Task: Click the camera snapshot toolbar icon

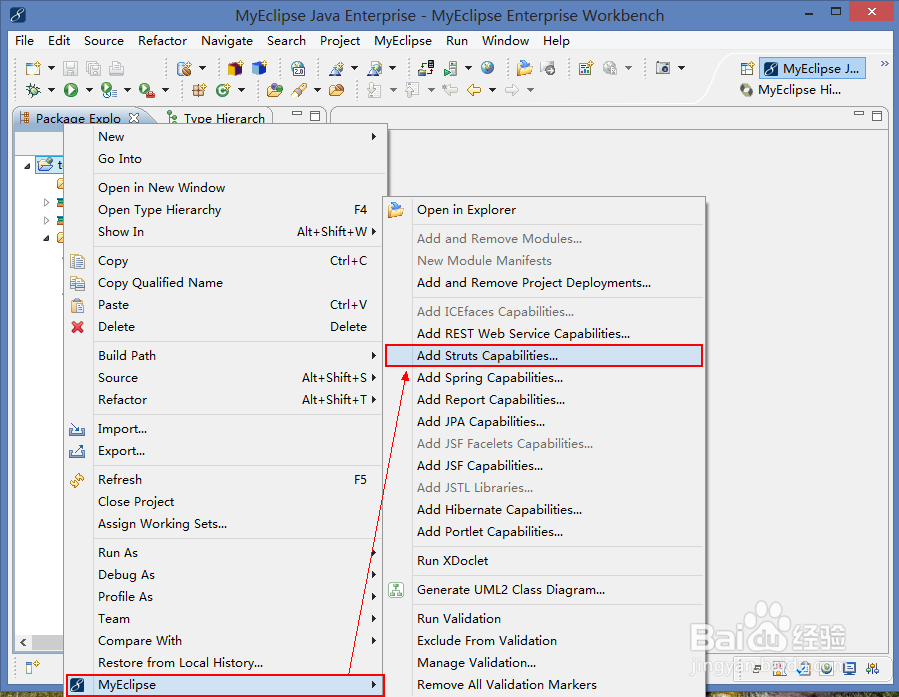Action: click(x=663, y=68)
